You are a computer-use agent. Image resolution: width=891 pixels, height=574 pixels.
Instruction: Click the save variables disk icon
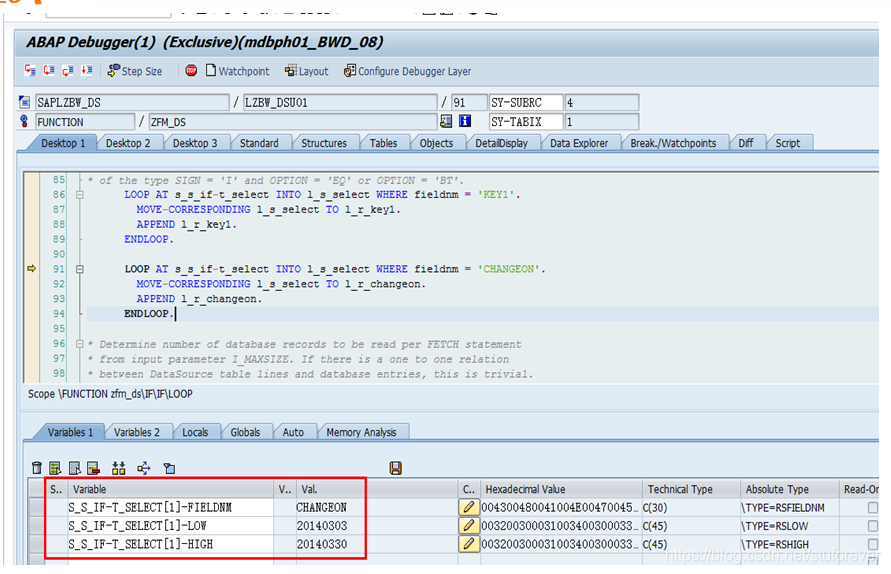(396, 468)
